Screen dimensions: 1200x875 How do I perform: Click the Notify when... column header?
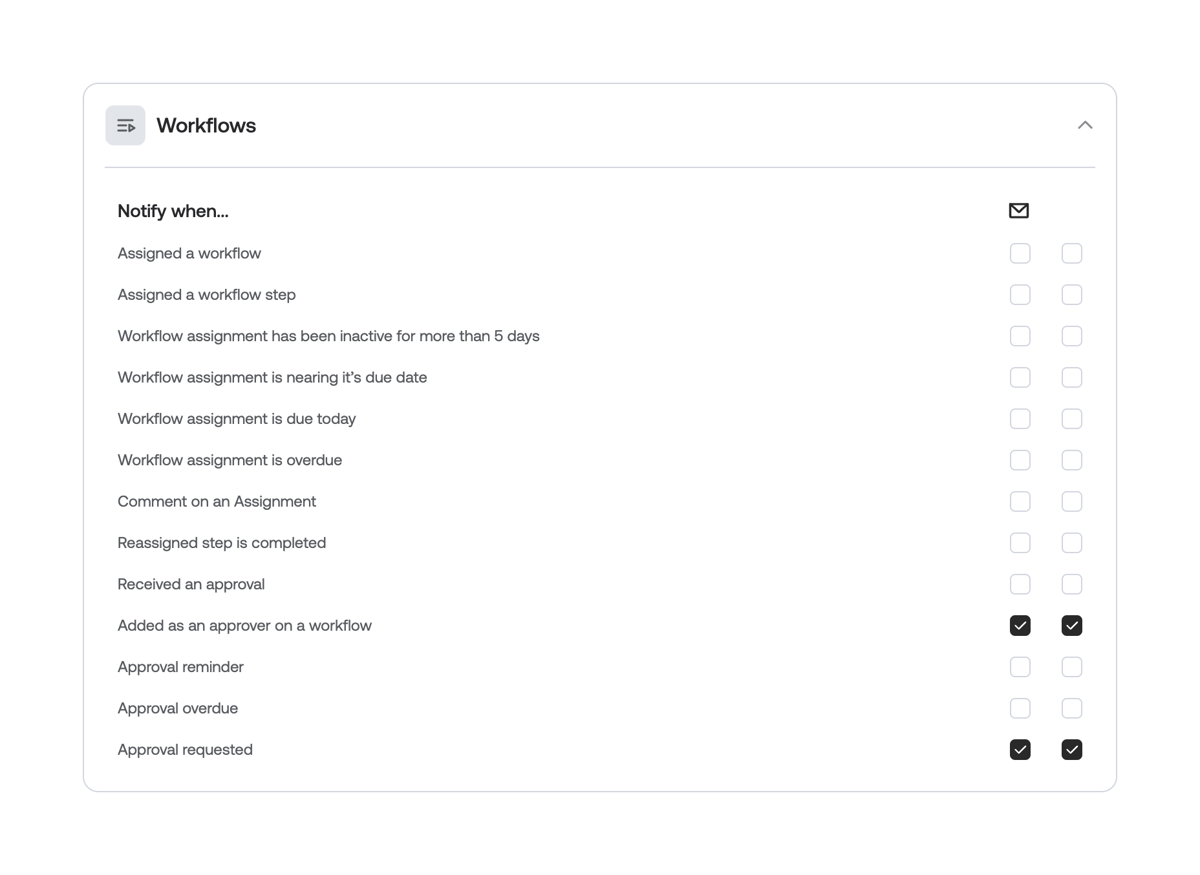coord(172,210)
